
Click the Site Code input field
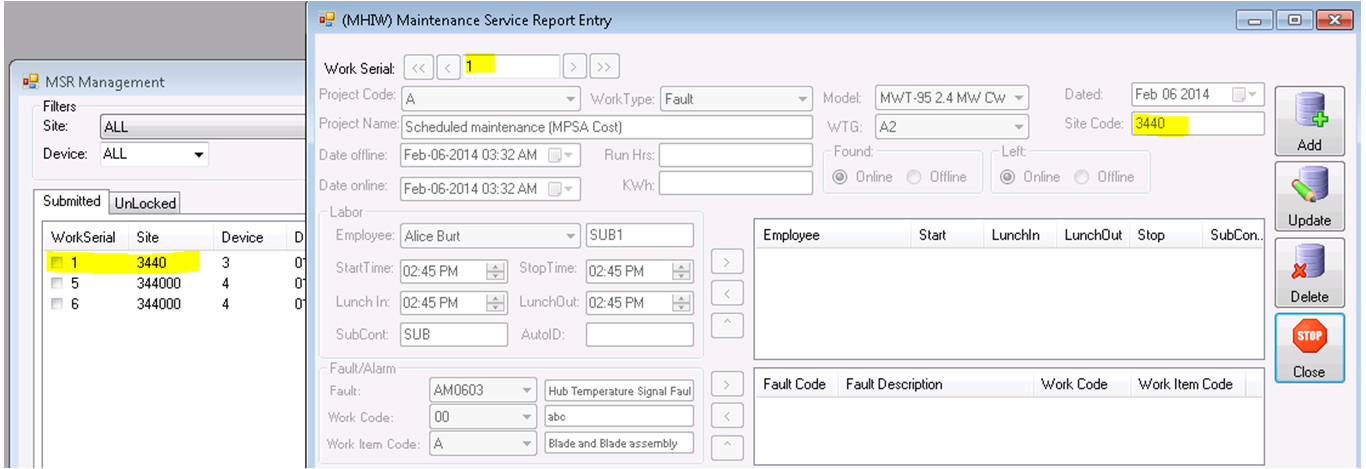pos(1197,125)
